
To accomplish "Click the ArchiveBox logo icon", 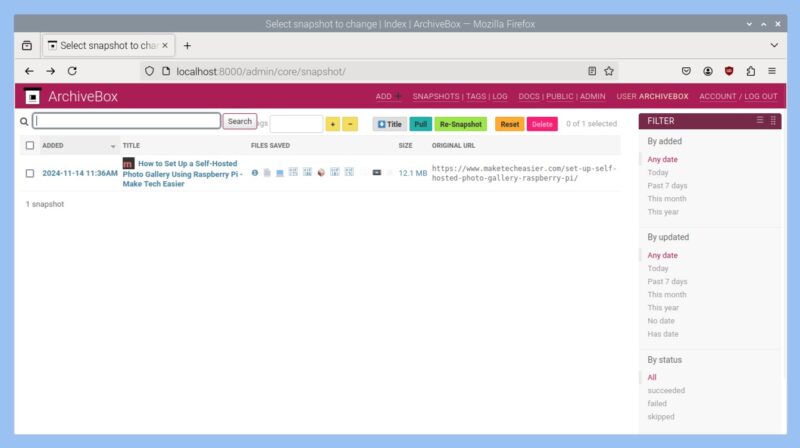I will tap(33, 96).
